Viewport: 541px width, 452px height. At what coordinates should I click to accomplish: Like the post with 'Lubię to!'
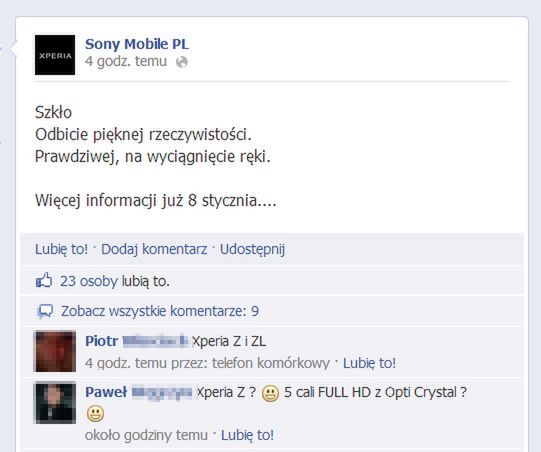61,249
